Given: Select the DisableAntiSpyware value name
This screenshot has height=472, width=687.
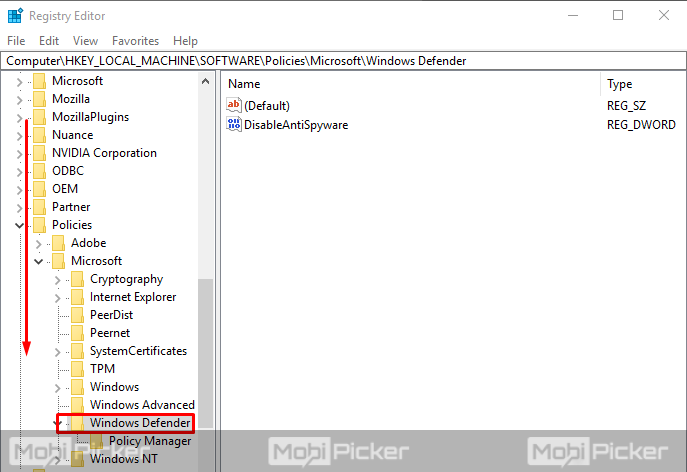Looking at the screenshot, I should pyautogui.click(x=296, y=125).
